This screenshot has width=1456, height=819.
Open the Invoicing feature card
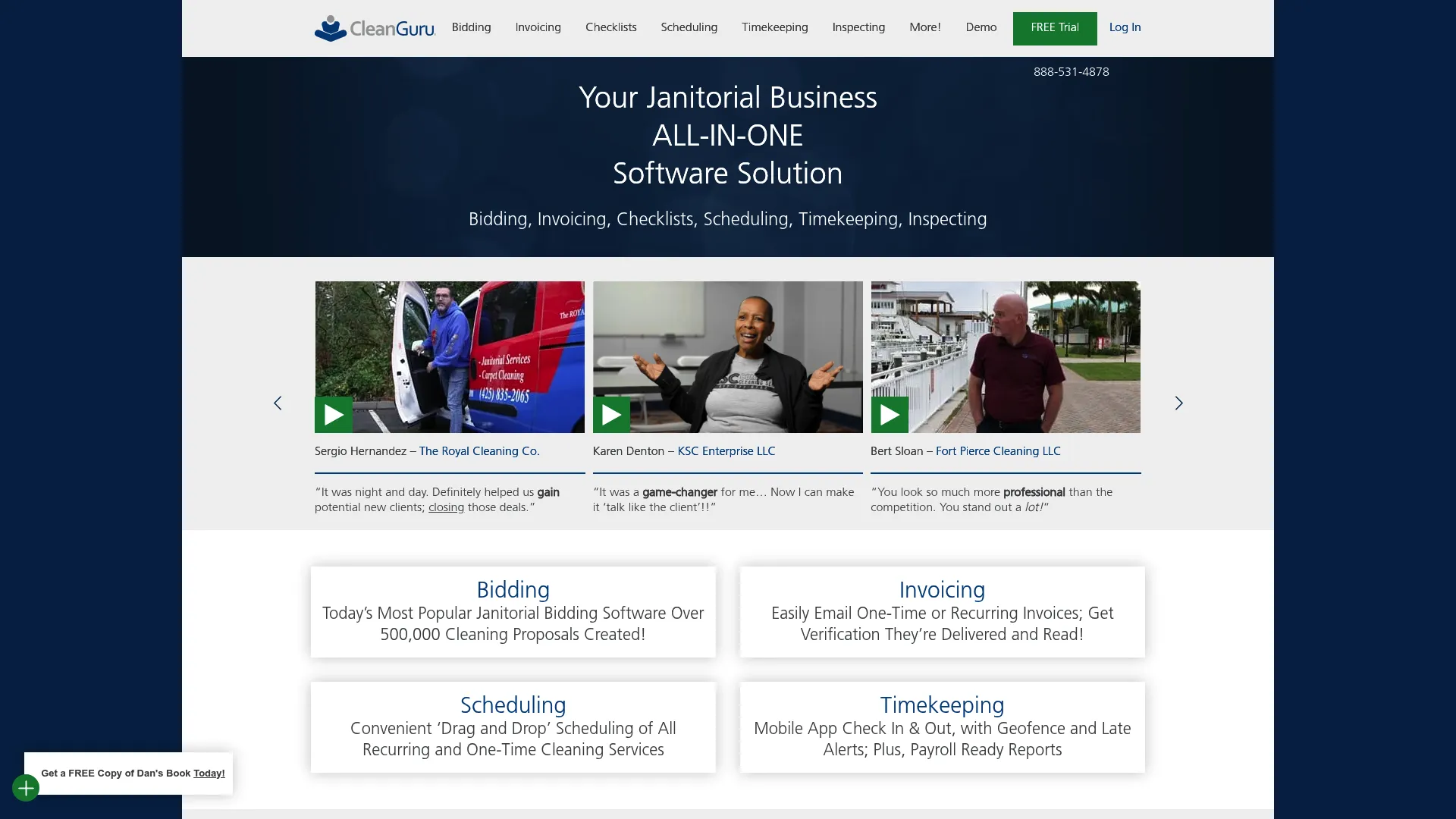click(942, 612)
